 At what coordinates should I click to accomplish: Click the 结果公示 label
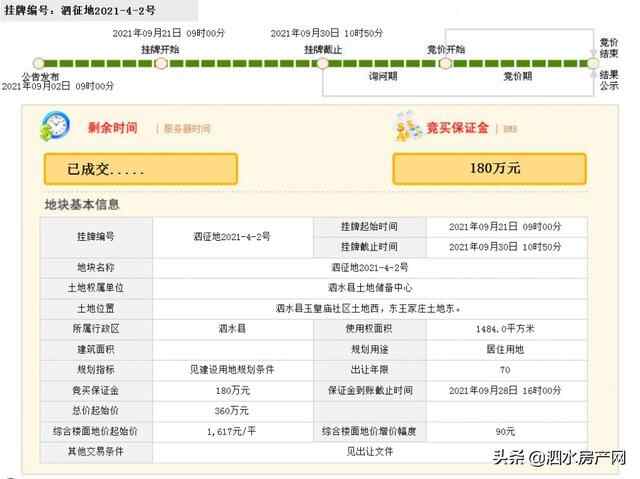609,80
